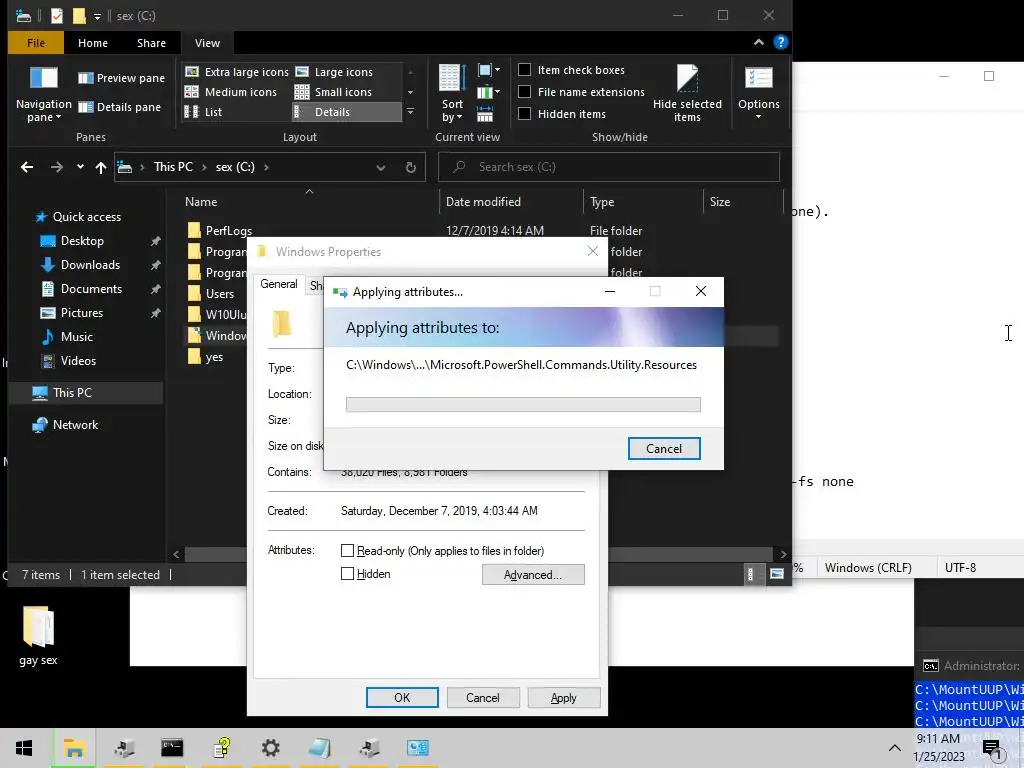Image resolution: width=1024 pixels, height=768 pixels.
Task: Open Explorer help question mark
Action: (x=780, y=42)
